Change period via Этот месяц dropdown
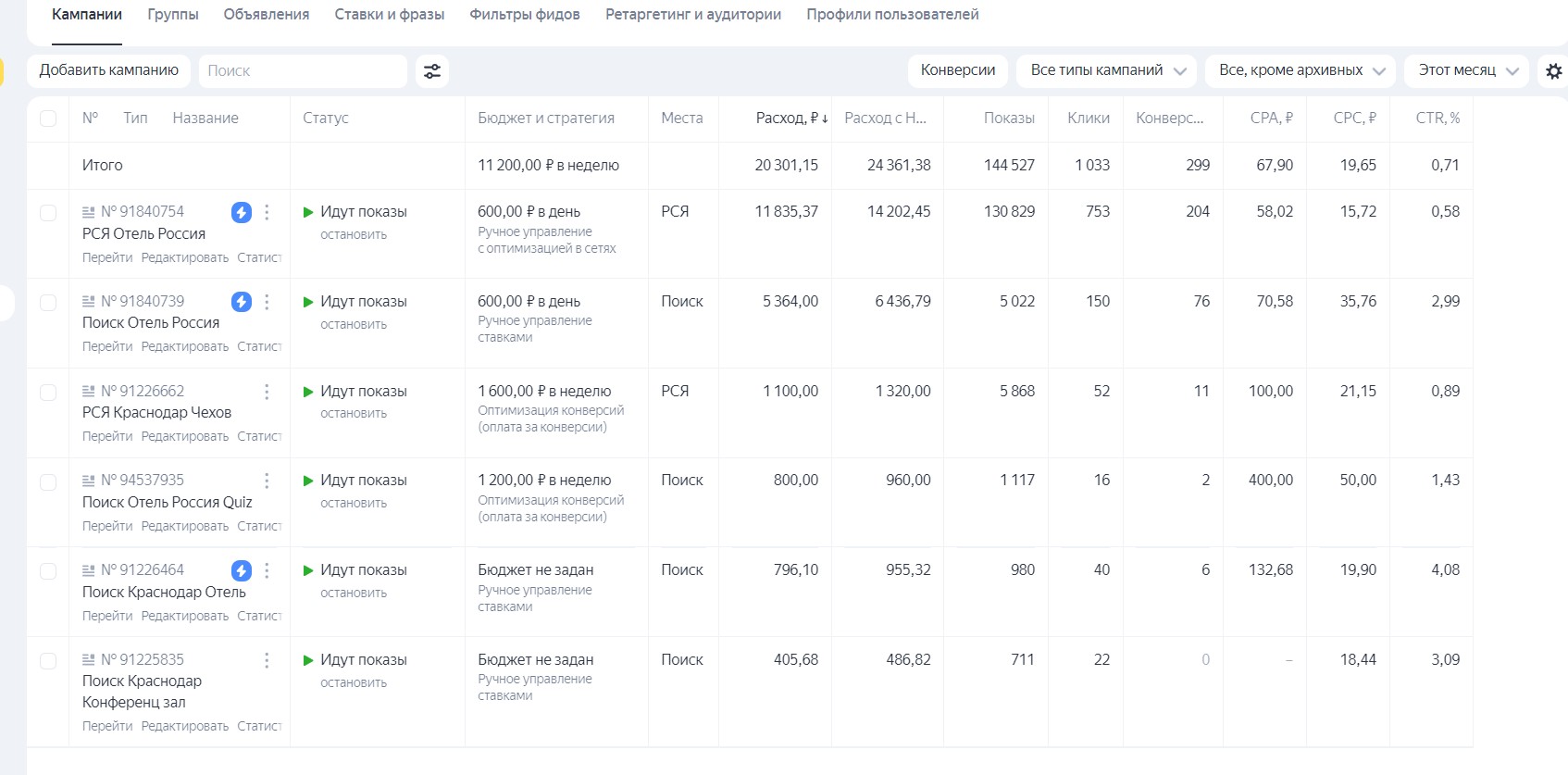Image resolution: width=1568 pixels, height=775 pixels. pos(1467,70)
